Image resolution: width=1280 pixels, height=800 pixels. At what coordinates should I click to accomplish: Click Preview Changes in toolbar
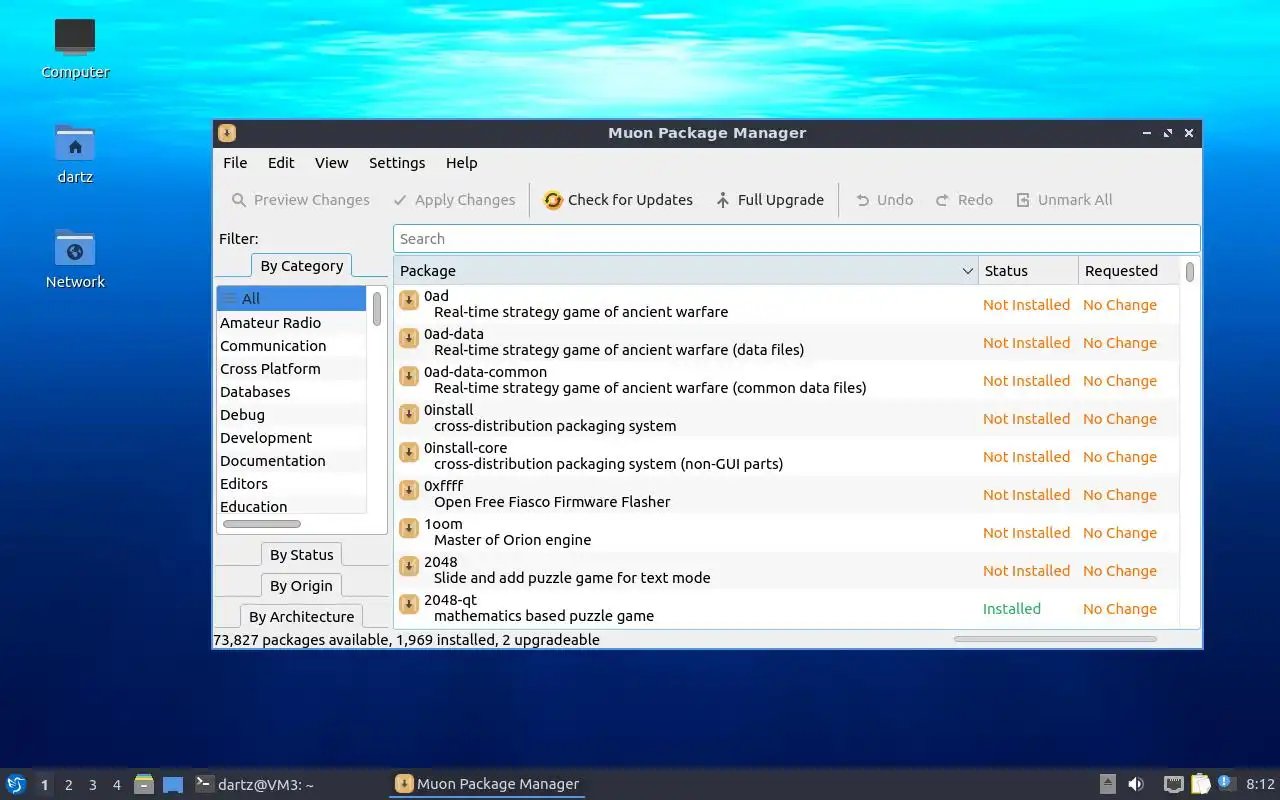300,200
